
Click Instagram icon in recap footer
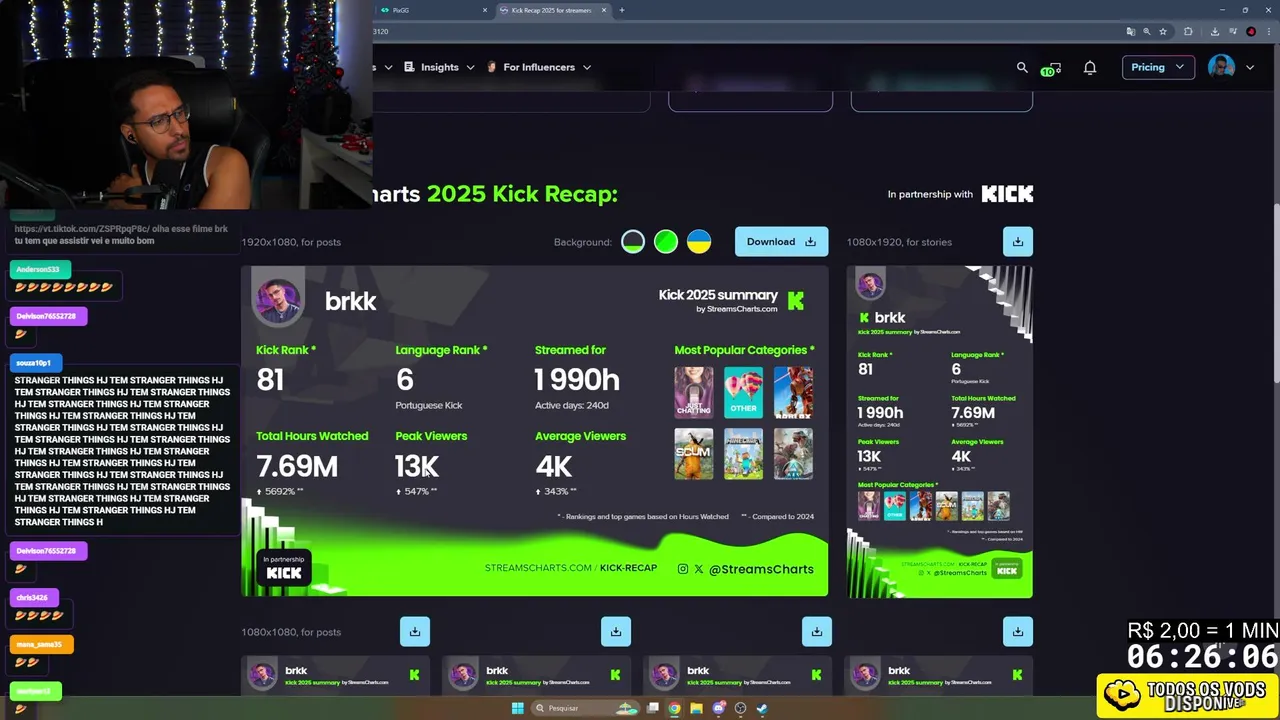click(x=683, y=569)
